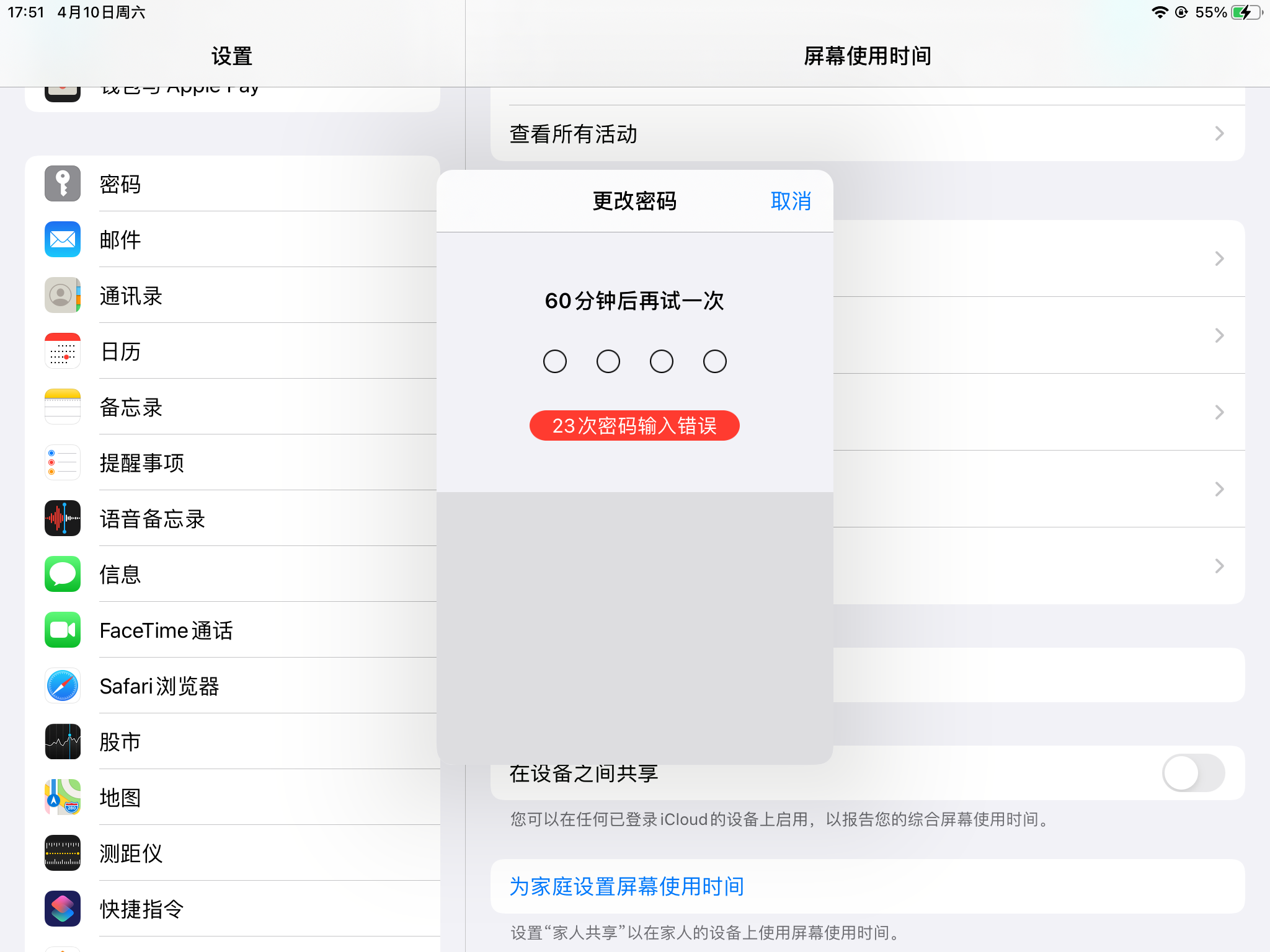1270x952 pixels.
Task: Select 提醒事项 in the settings list
Action: pyautogui.click(x=142, y=463)
